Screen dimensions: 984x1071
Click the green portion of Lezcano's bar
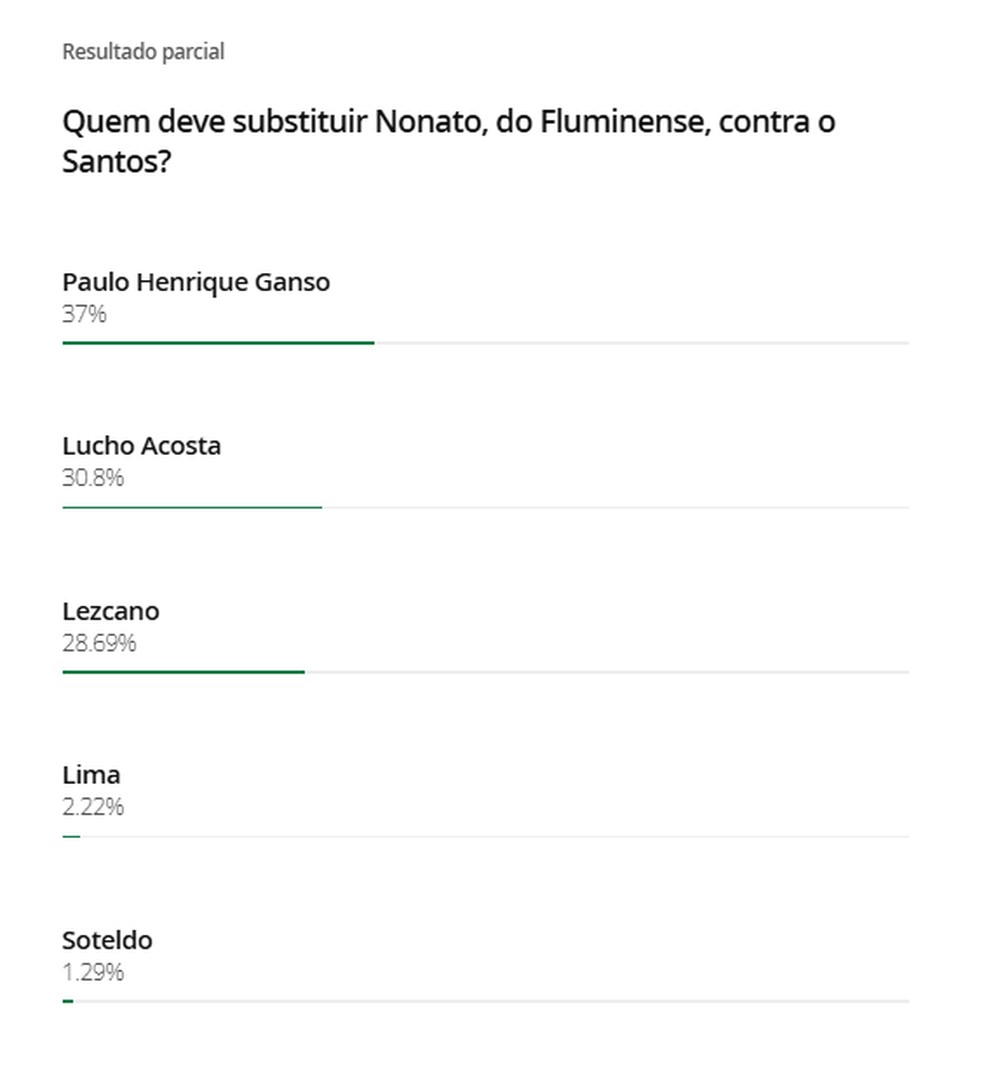click(x=184, y=672)
